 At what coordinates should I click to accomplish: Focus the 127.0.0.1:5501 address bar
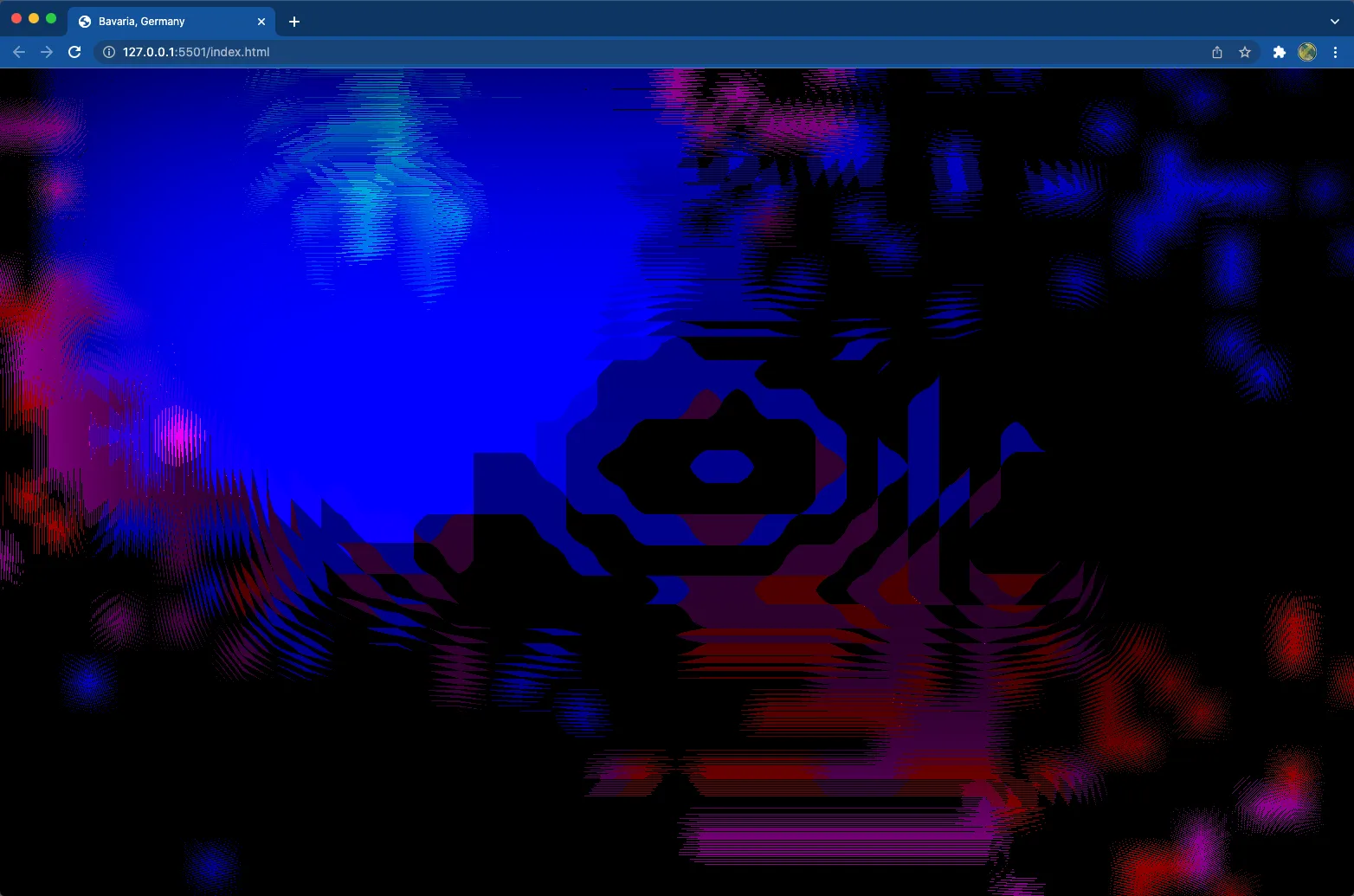click(606, 52)
